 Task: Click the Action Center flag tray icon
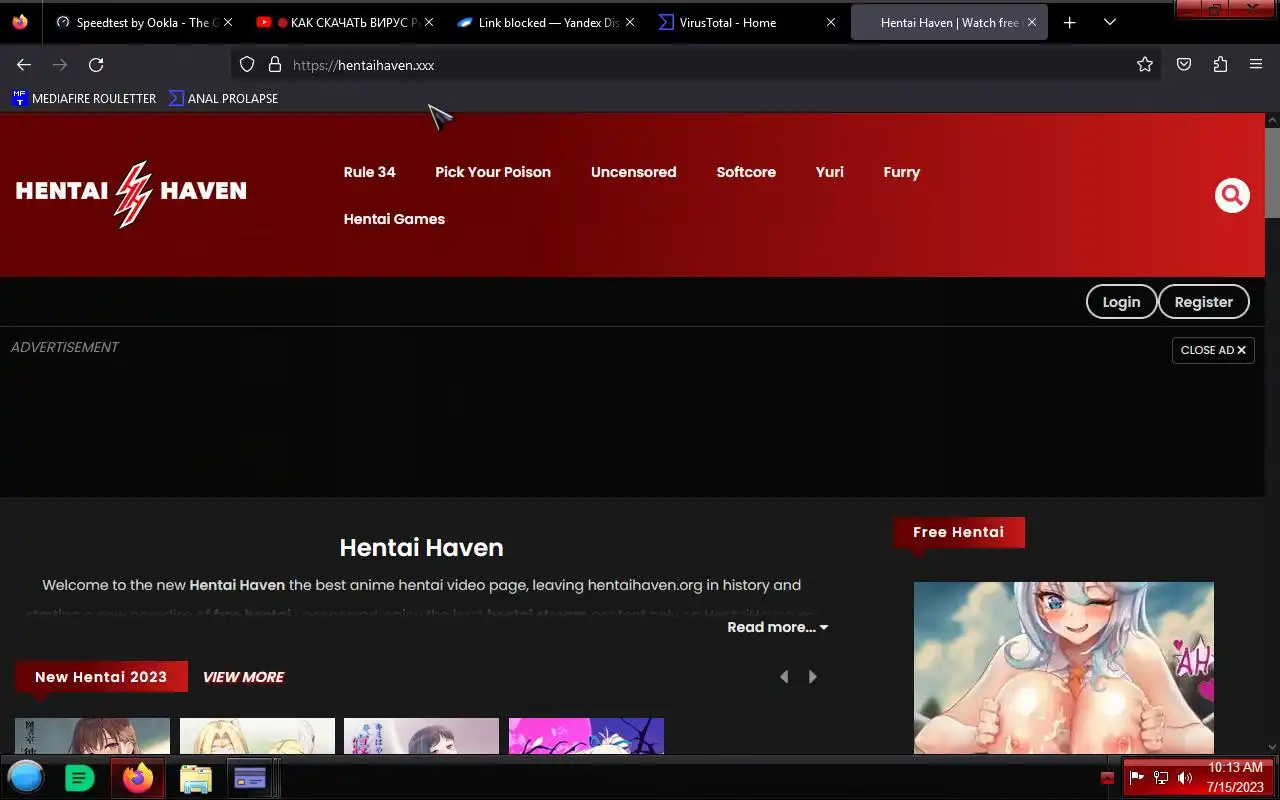point(1137,777)
